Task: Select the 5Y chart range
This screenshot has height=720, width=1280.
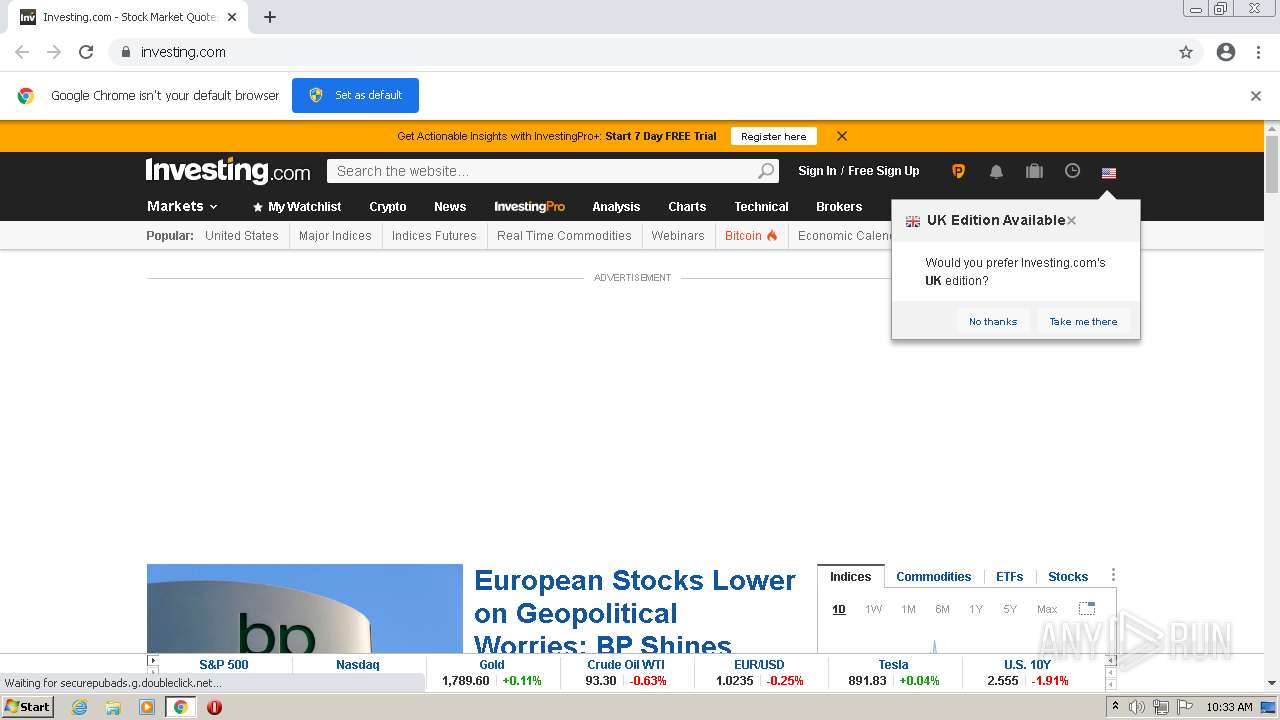Action: pyautogui.click(x=1010, y=609)
